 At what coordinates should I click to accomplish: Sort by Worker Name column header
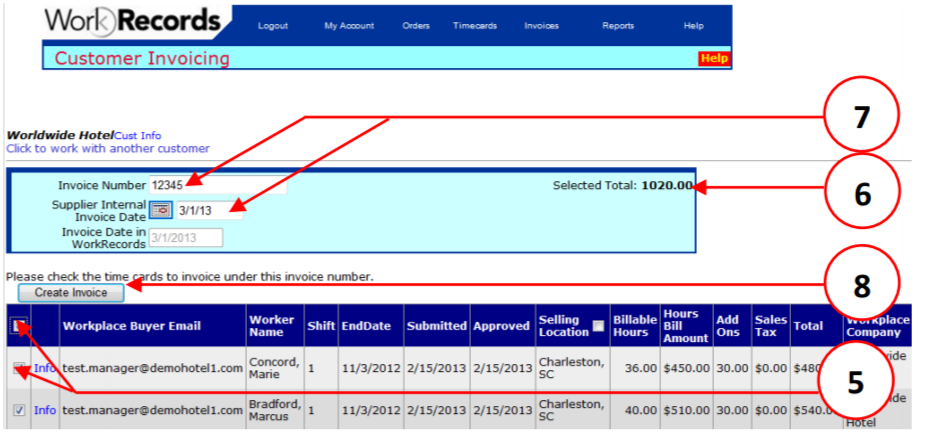coord(271,326)
